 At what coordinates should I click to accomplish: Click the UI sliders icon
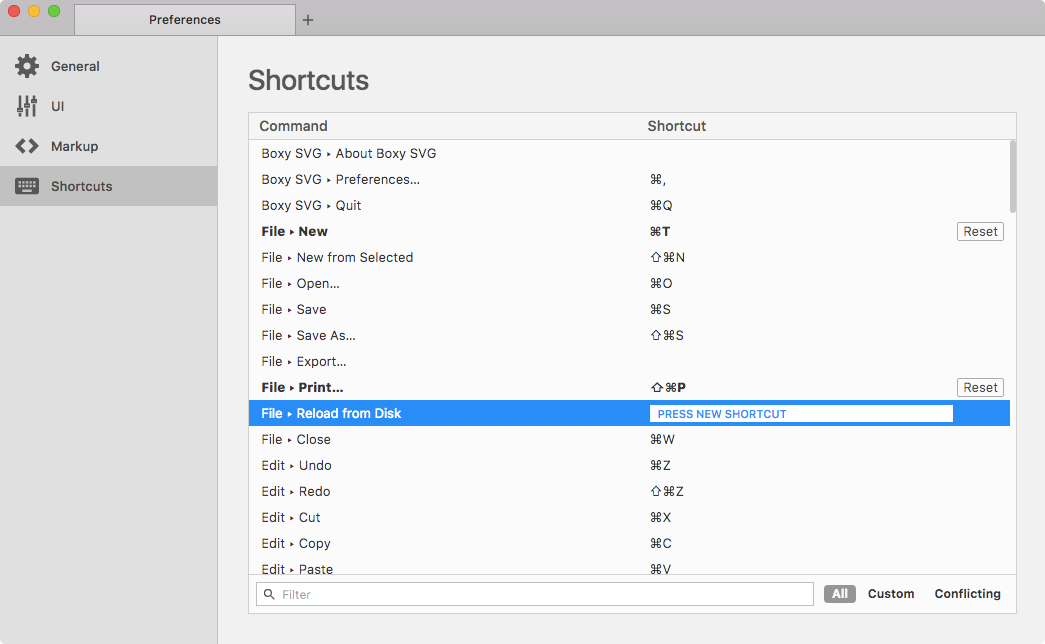point(27,106)
